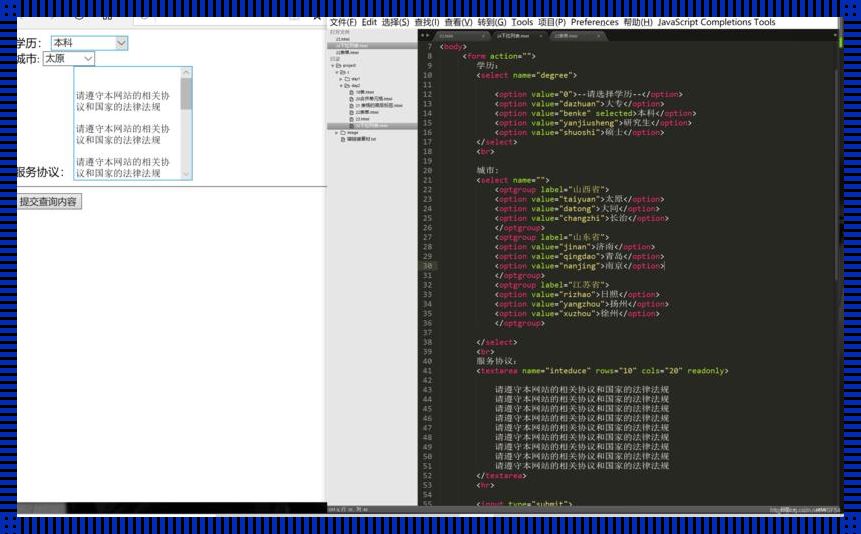The height and width of the screenshot is (534, 861).
Task: Click the 服务协议: label in the browser page
Action: point(41,172)
